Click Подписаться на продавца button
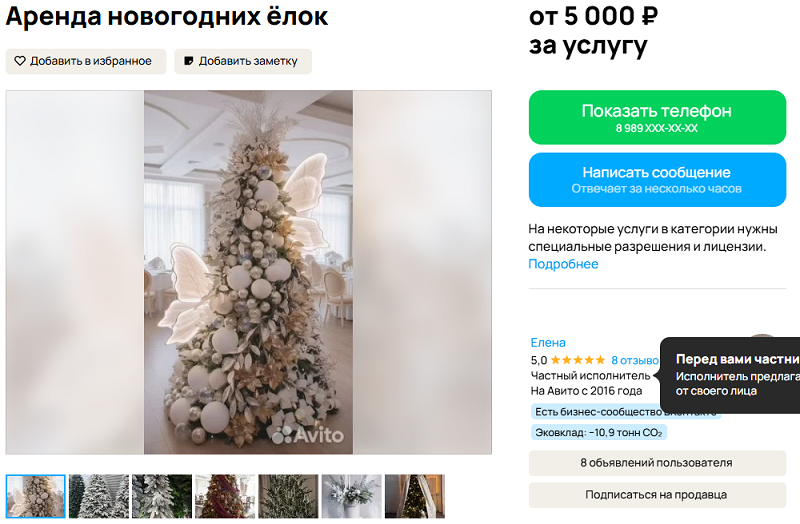This screenshot has height=524, width=800. 657,495
